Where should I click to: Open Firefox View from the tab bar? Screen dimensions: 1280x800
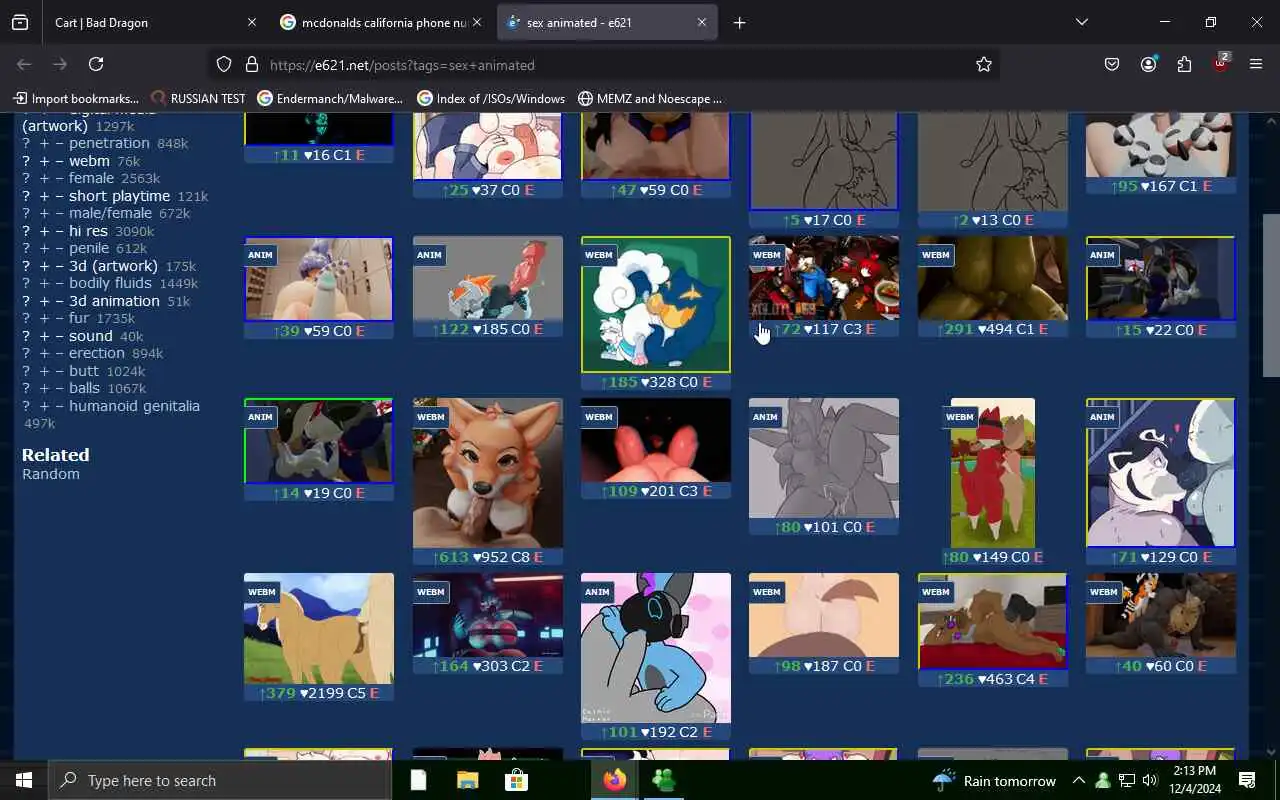20,22
